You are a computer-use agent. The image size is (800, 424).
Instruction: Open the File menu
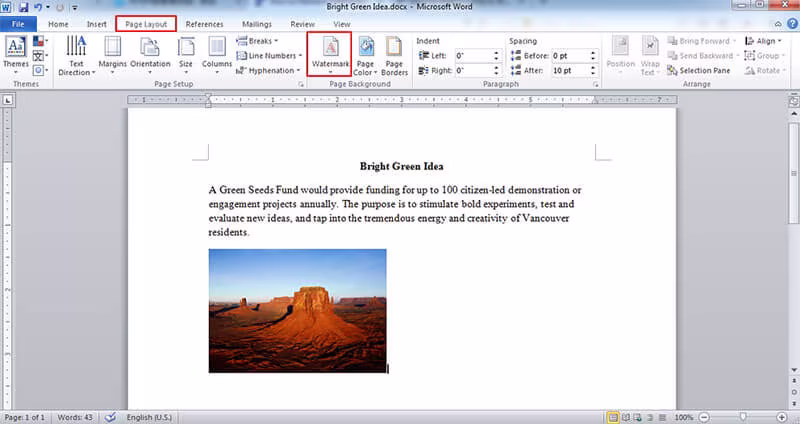pyautogui.click(x=18, y=24)
